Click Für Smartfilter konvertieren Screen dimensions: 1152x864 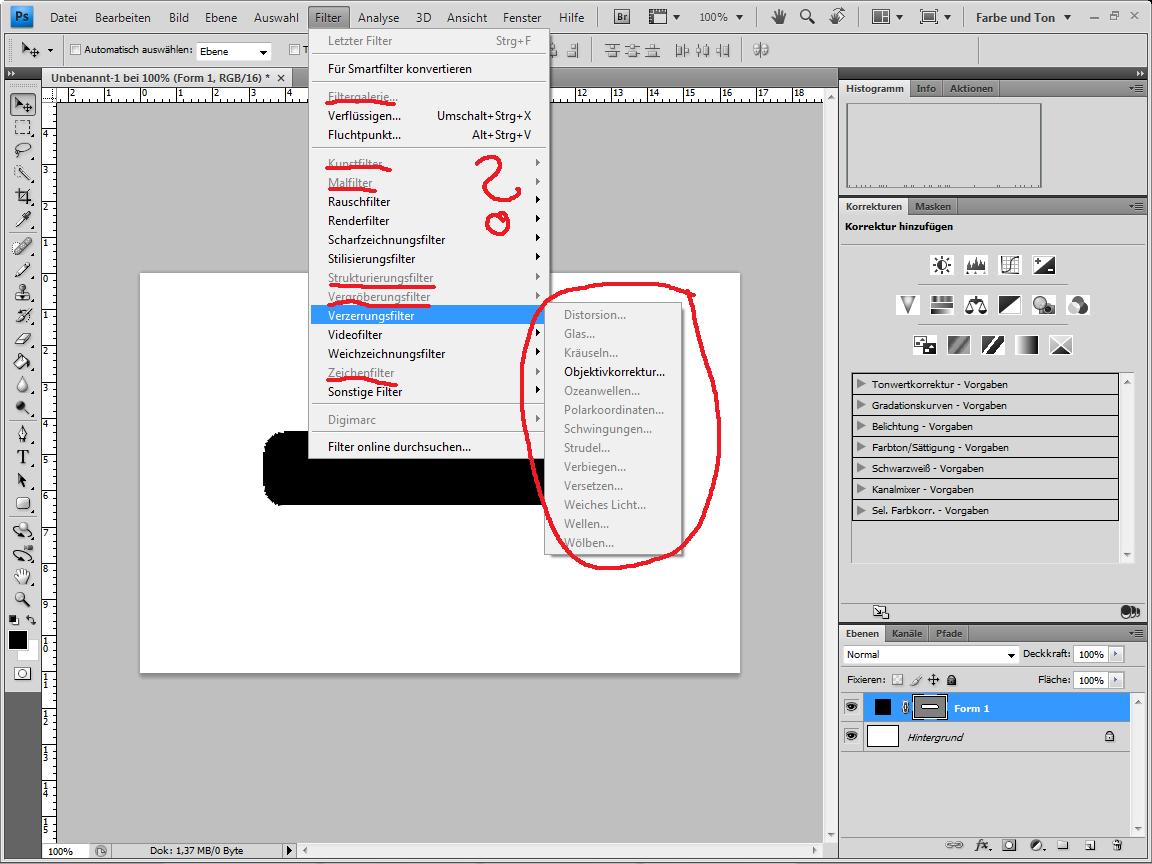click(x=429, y=68)
